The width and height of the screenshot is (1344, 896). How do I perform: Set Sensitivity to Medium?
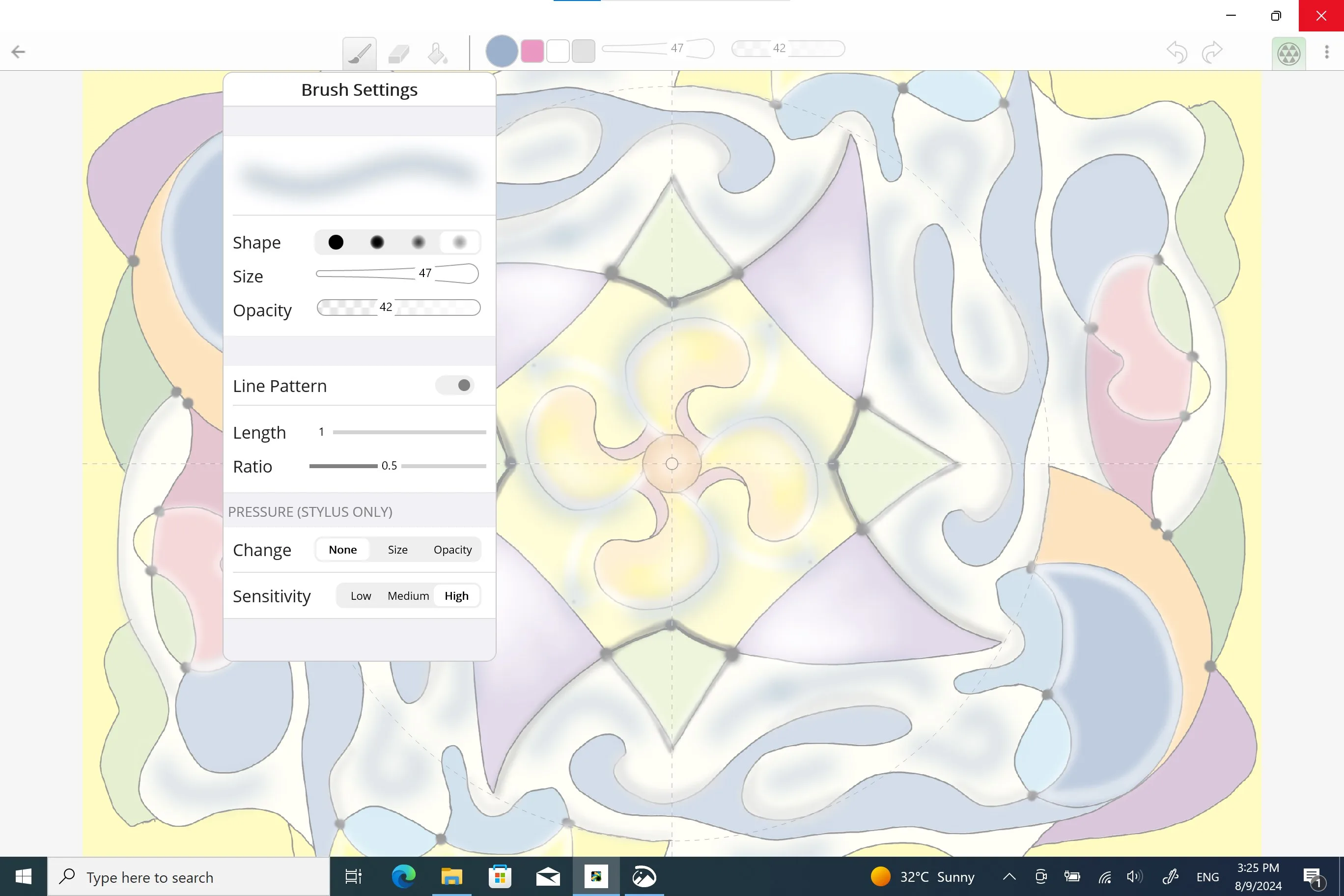pos(408,596)
